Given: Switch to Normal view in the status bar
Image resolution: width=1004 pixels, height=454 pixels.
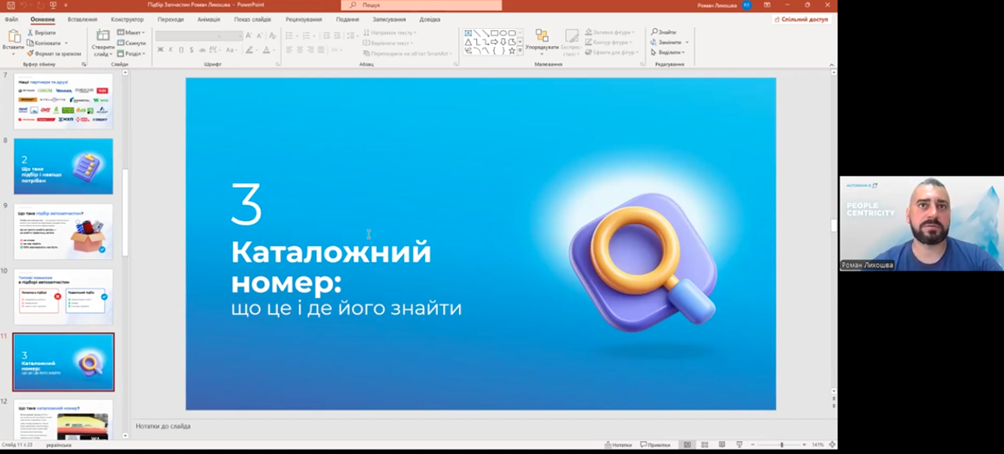Looking at the screenshot, I should point(687,445).
